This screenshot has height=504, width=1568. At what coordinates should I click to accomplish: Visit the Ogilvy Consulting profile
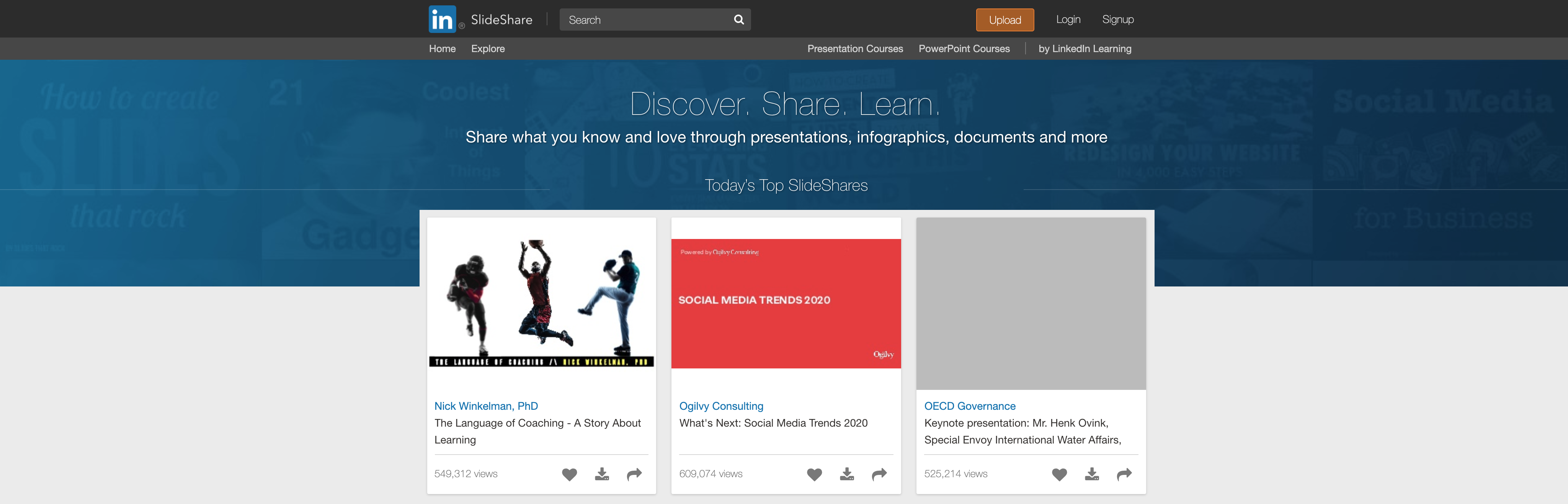point(721,406)
